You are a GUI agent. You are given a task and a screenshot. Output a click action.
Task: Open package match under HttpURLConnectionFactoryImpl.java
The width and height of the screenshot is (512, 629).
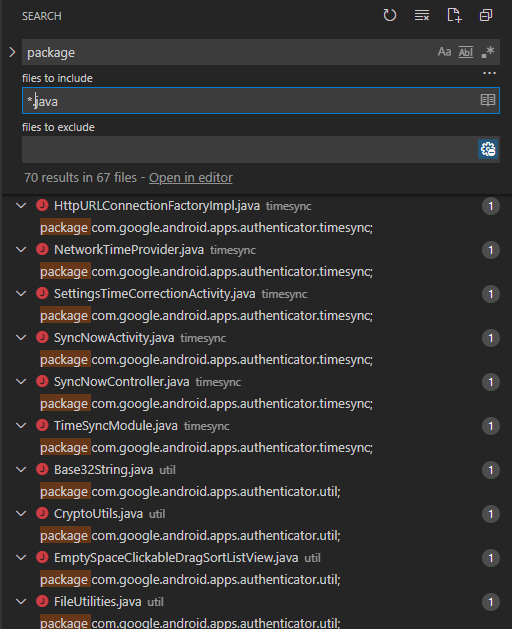tap(206, 228)
